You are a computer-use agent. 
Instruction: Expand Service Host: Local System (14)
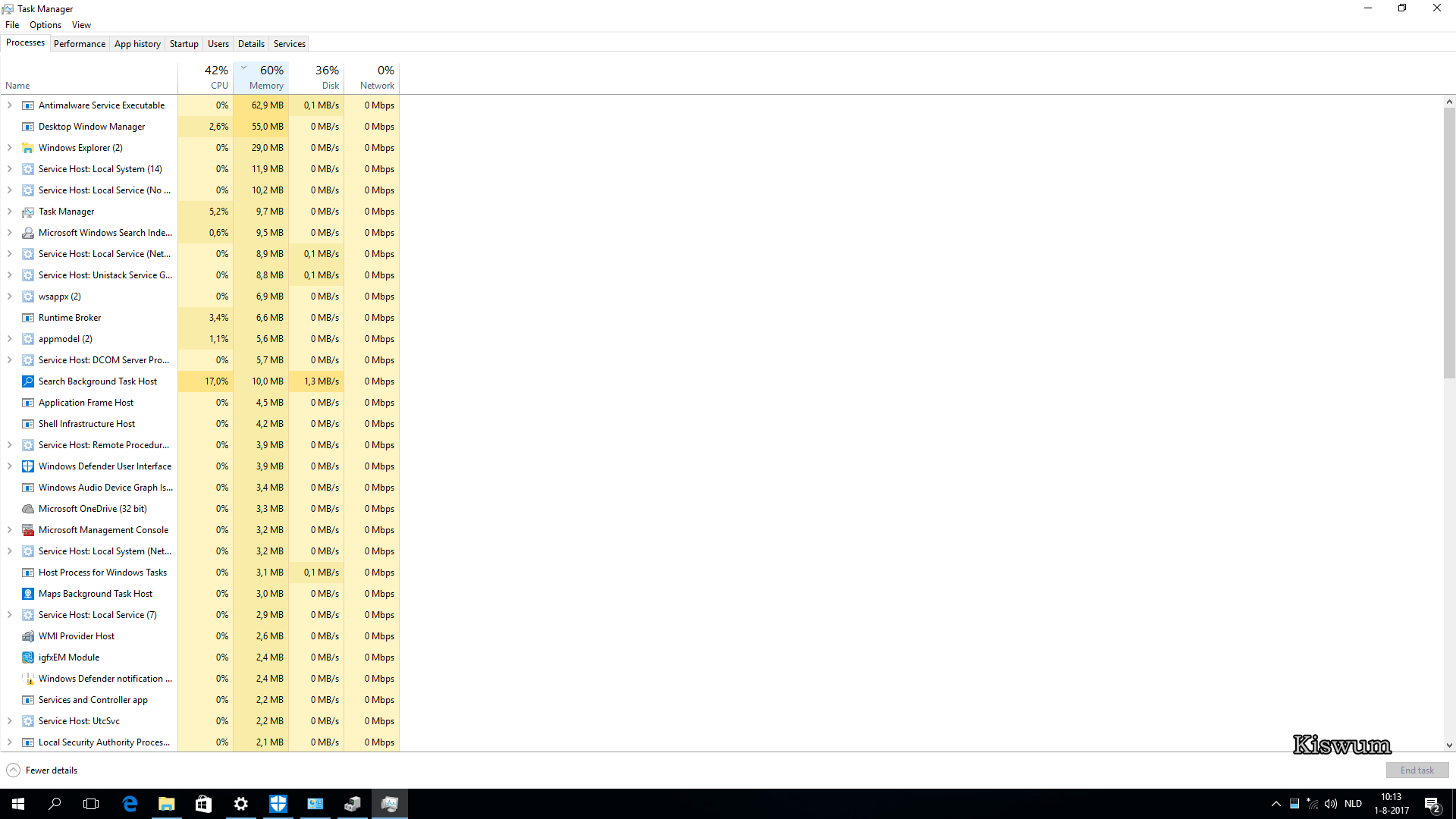tap(9, 169)
